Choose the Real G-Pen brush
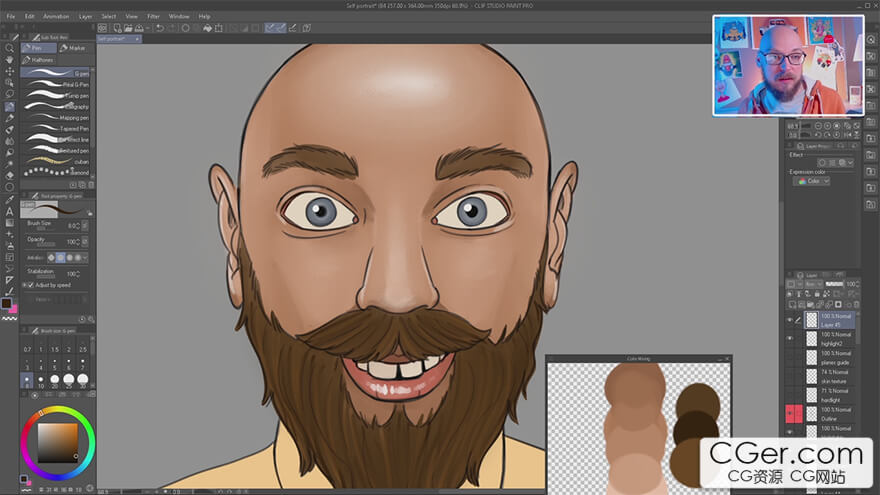 (56, 84)
